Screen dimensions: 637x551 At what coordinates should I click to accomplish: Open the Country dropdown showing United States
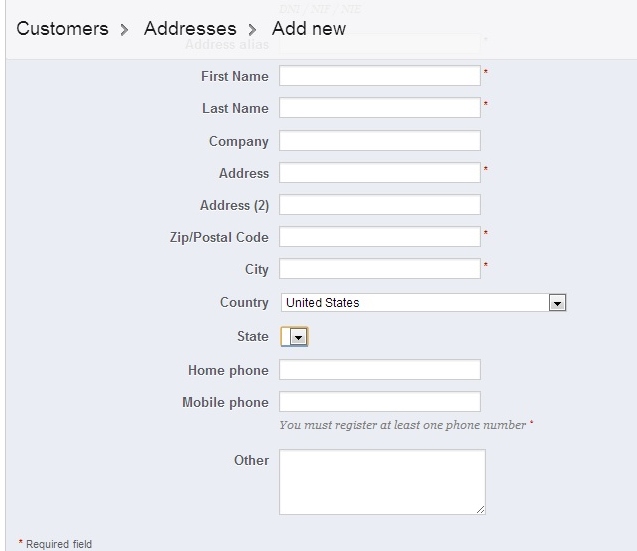coord(424,303)
